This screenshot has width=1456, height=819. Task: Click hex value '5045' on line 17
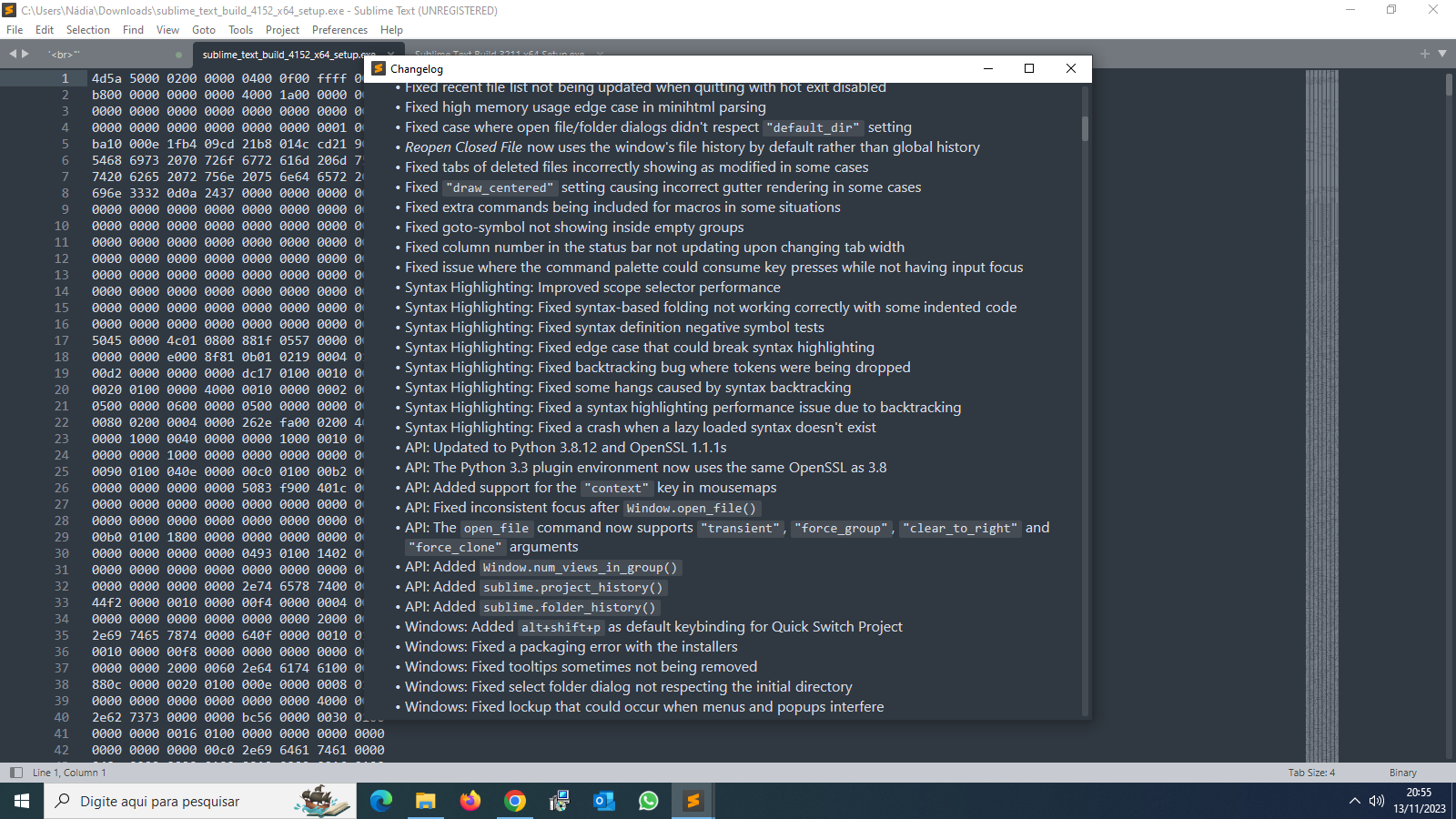pos(106,340)
